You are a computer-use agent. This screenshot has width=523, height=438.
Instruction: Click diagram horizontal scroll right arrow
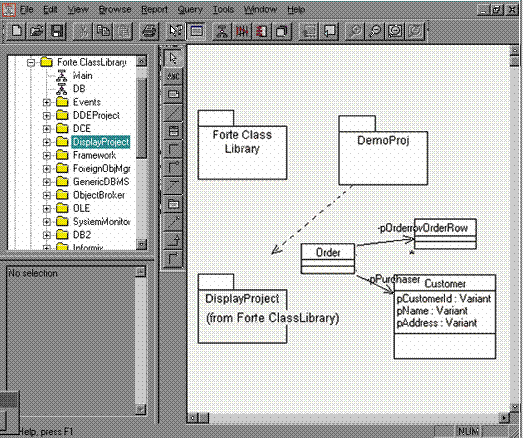[504, 417]
